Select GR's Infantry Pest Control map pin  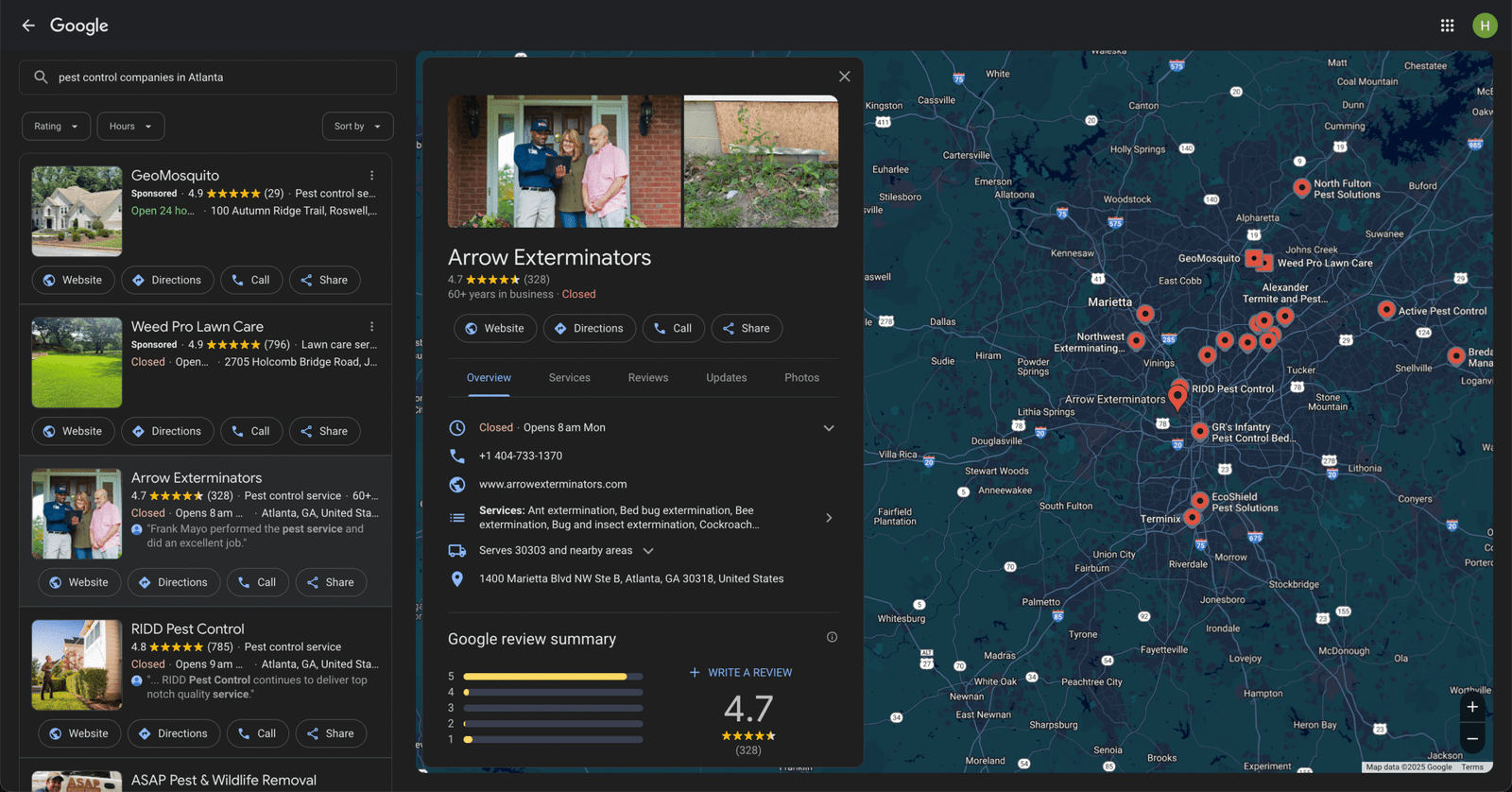coord(1199,431)
